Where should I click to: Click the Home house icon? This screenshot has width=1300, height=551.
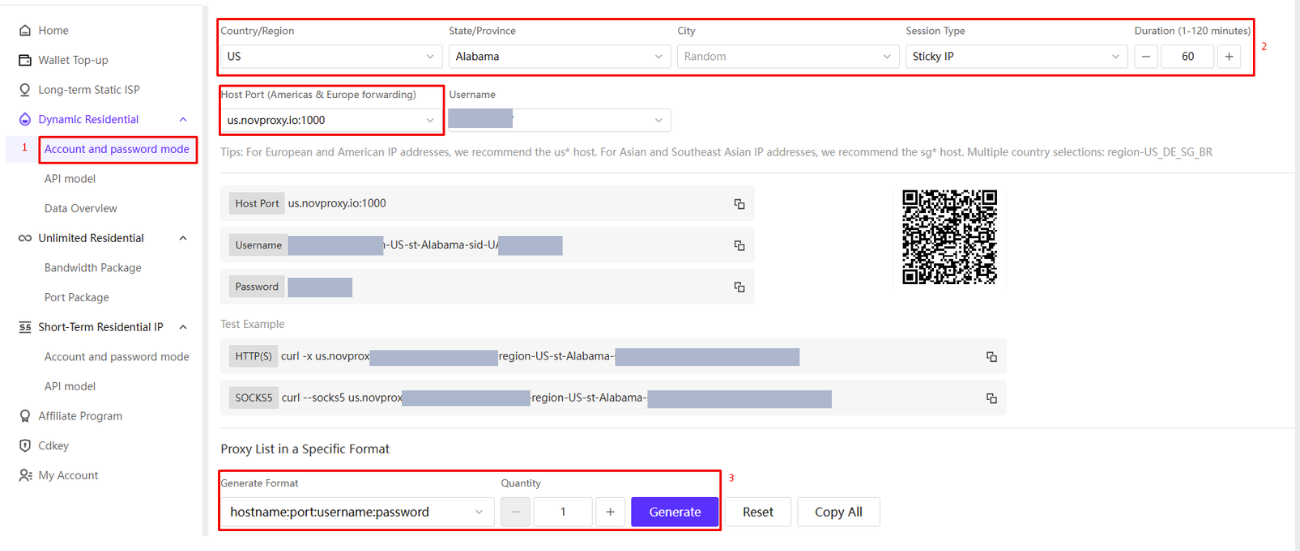click(x=25, y=31)
